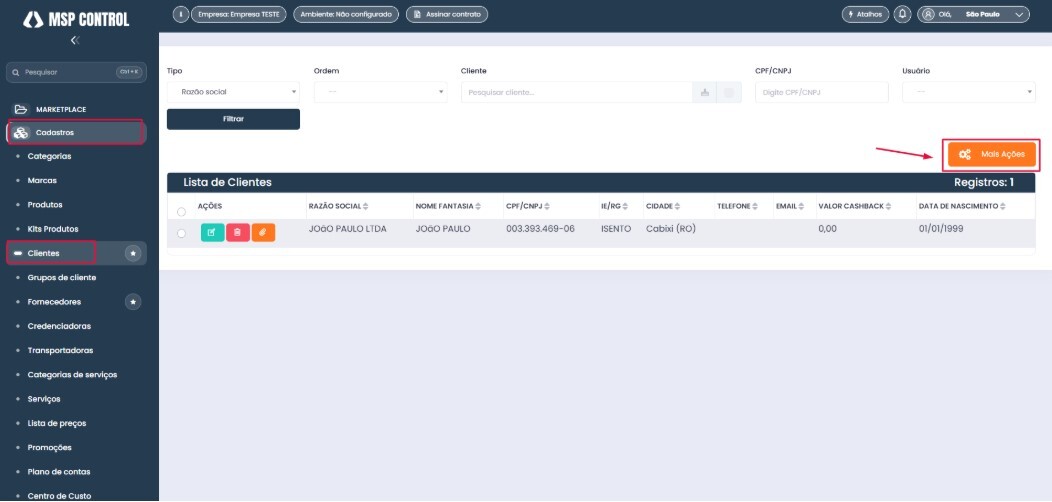Open the Usuário dropdown
The image size is (1052, 502).
point(968,92)
